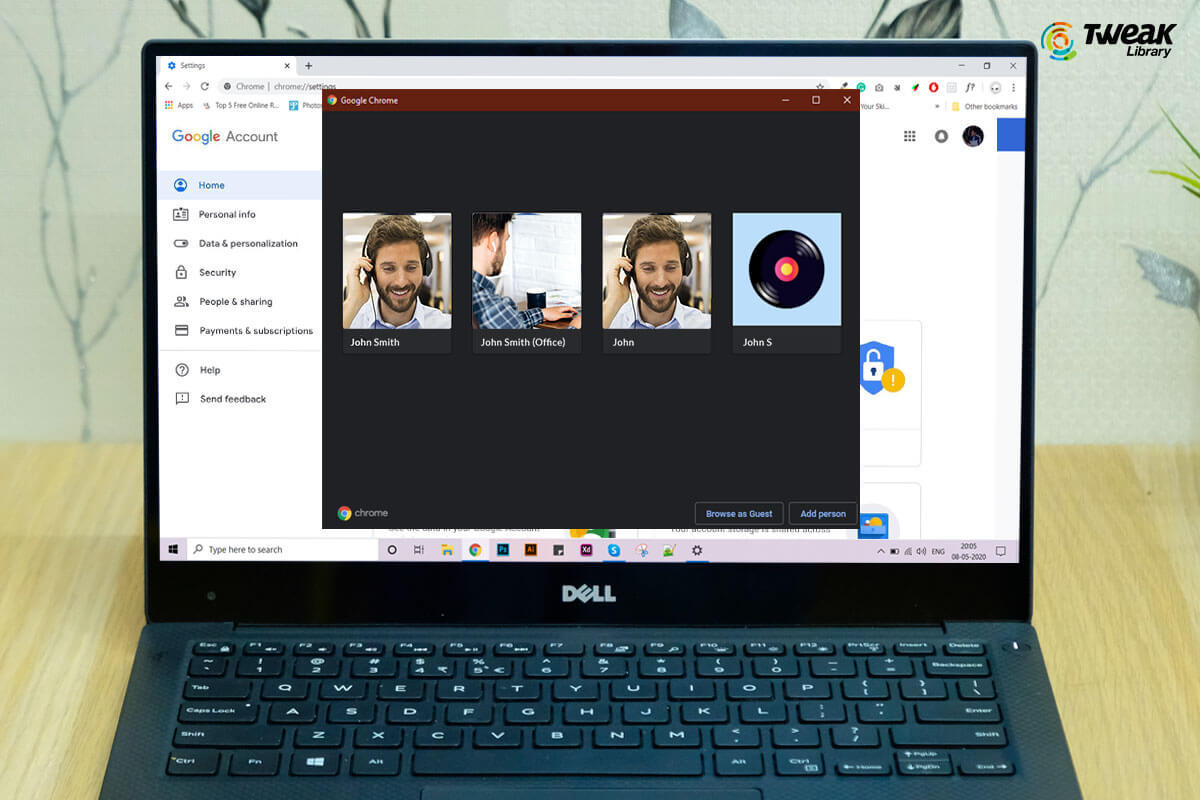Reload the page with refresh button
Screen dimensions: 1200x800
coord(205,87)
